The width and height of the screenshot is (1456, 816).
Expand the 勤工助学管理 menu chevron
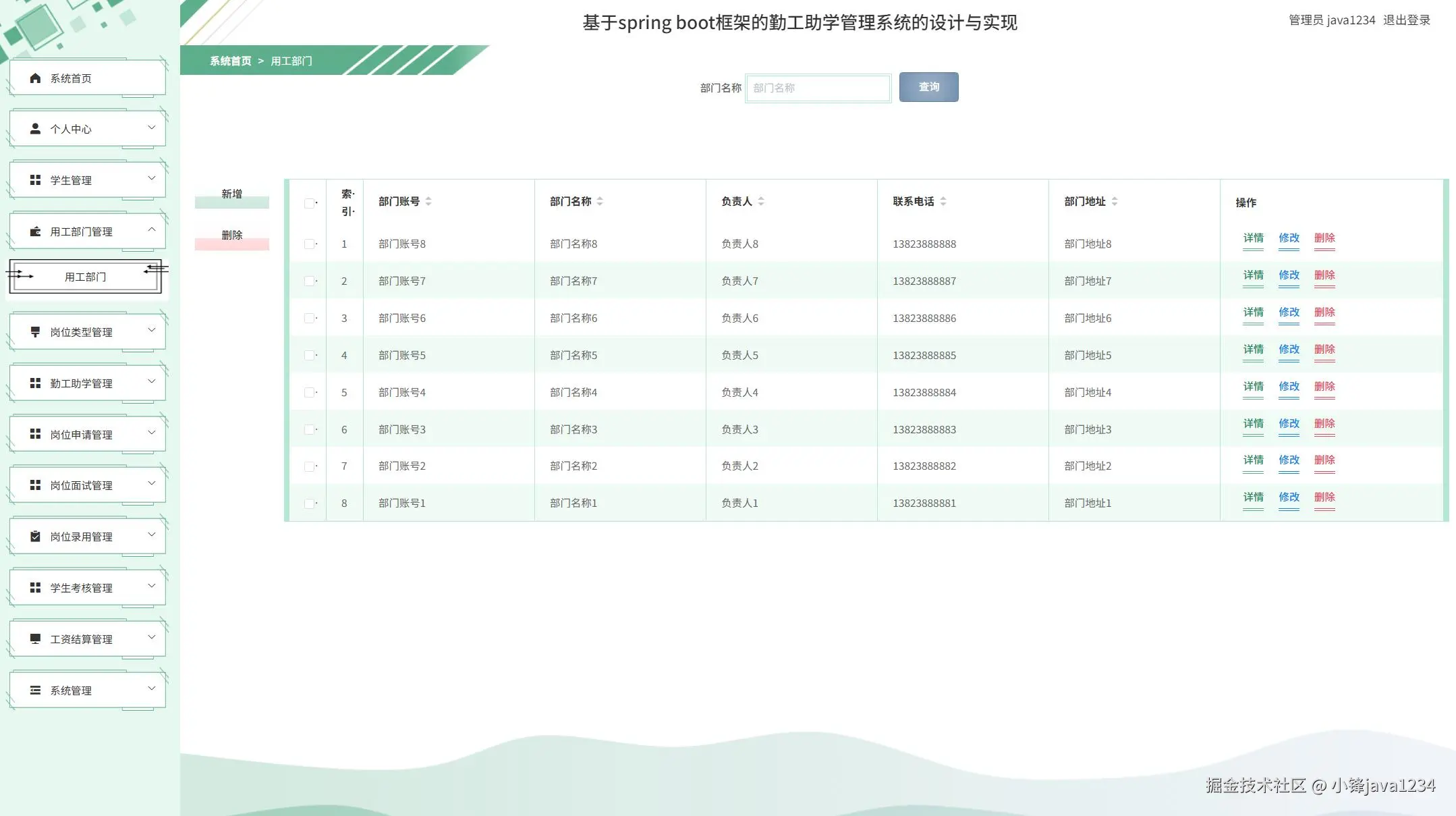[152, 381]
